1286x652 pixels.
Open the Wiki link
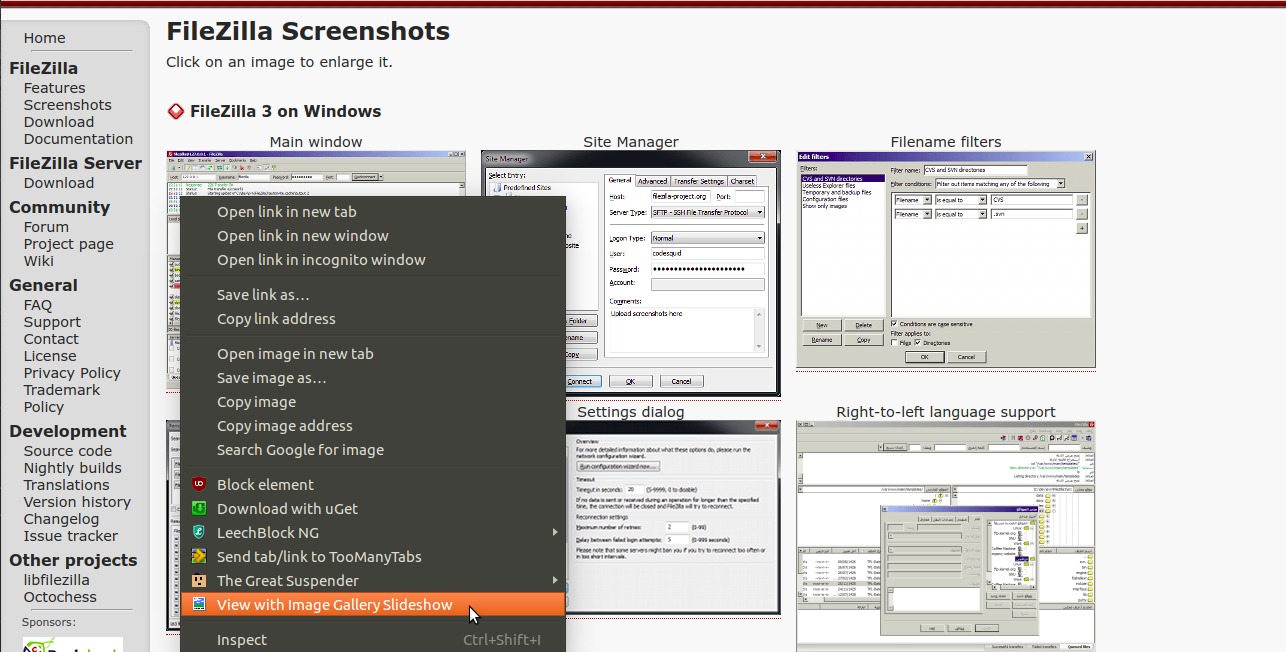tap(39, 261)
